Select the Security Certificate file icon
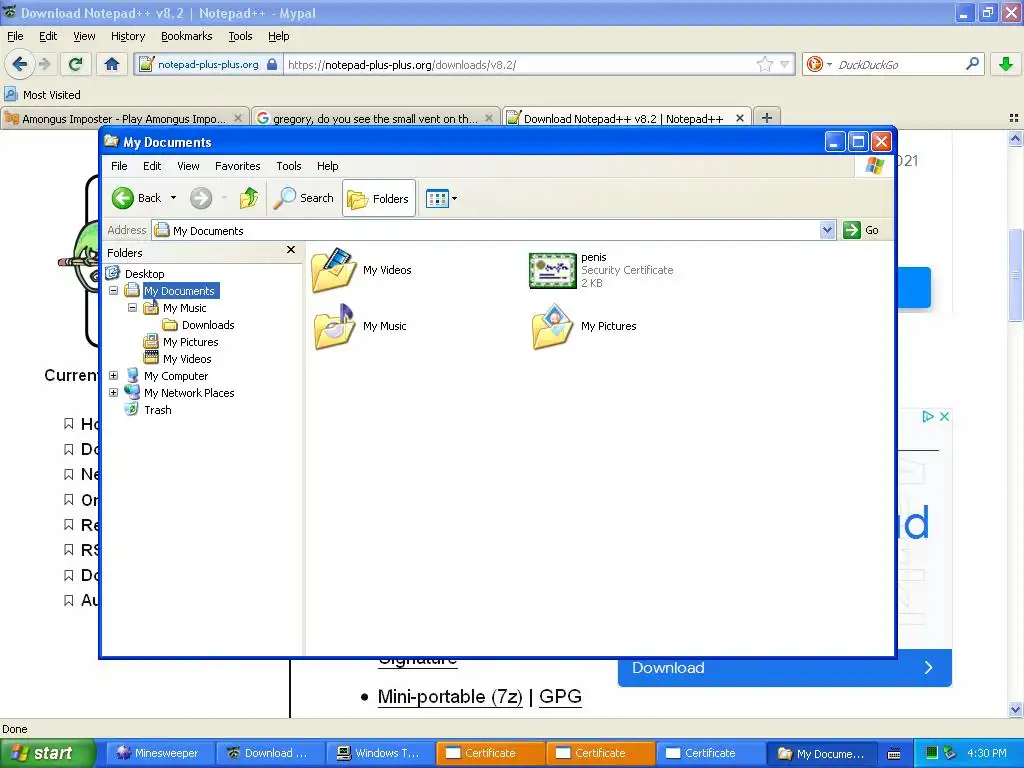 552,270
